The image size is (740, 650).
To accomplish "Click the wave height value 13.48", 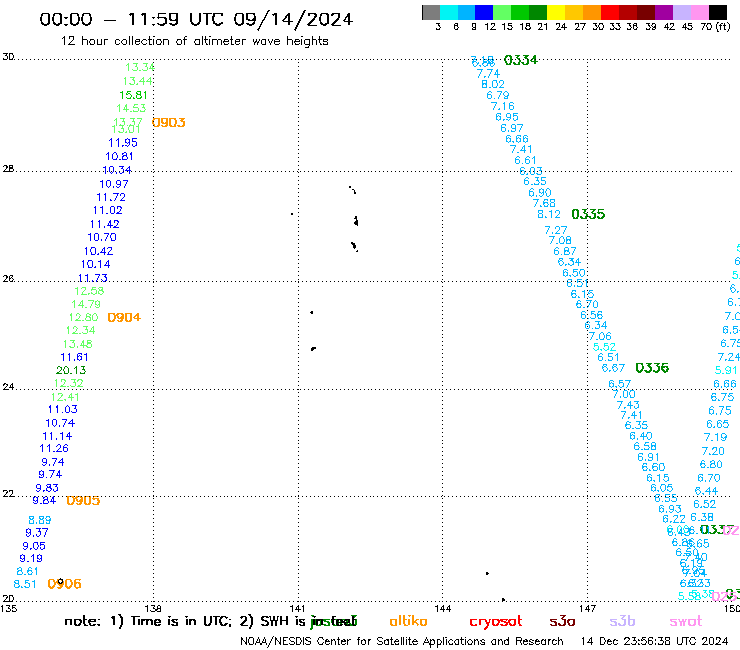I will [77, 345].
